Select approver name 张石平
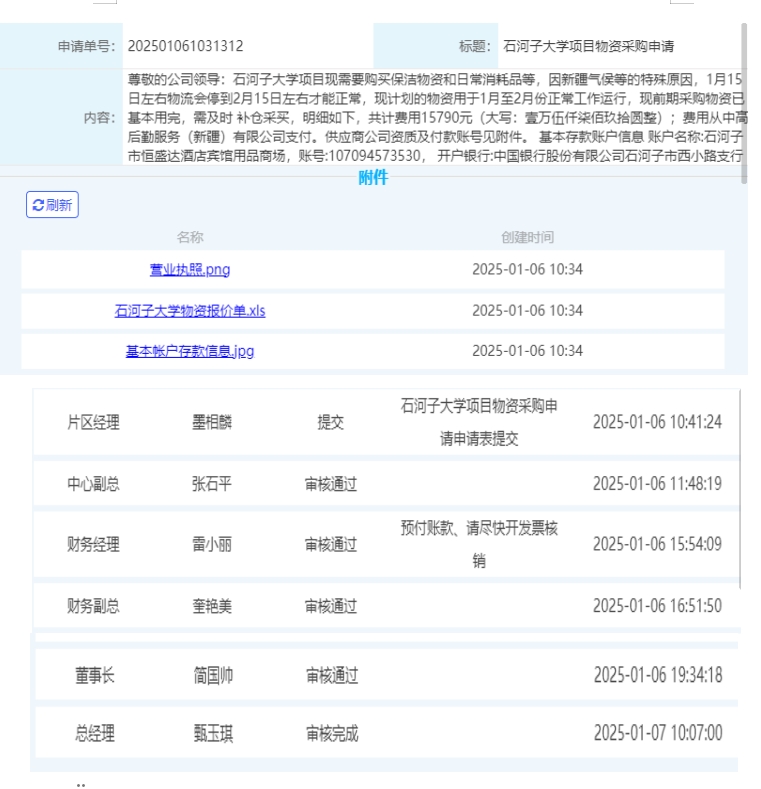 (214, 485)
